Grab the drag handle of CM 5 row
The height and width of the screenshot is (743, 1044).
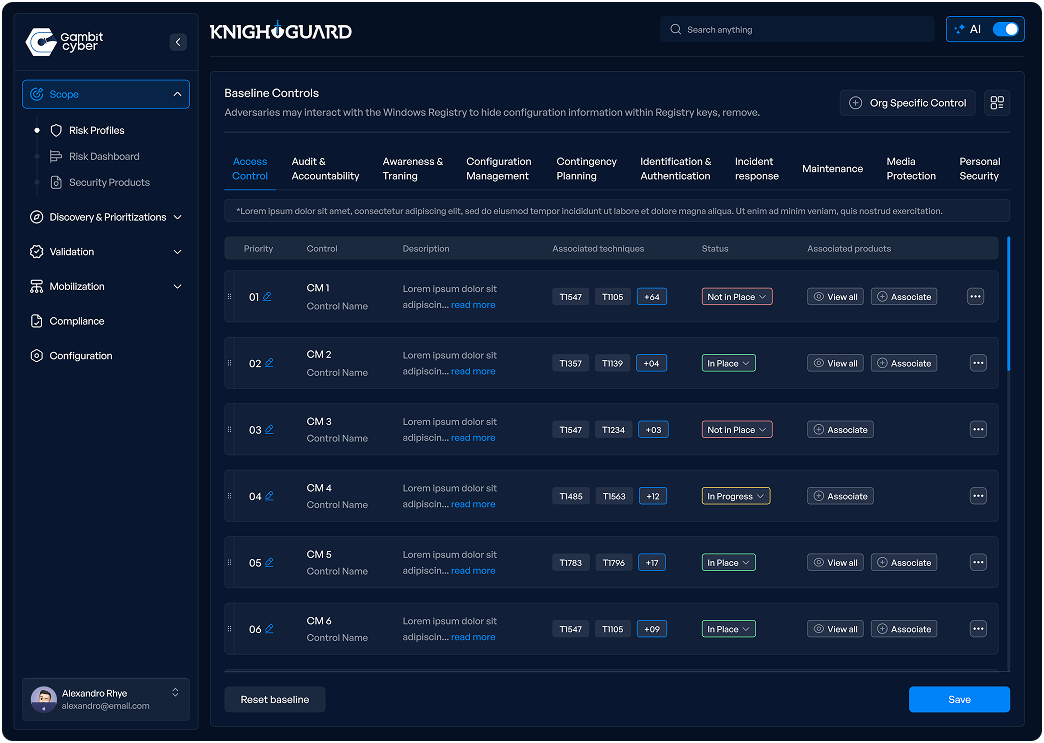point(230,563)
